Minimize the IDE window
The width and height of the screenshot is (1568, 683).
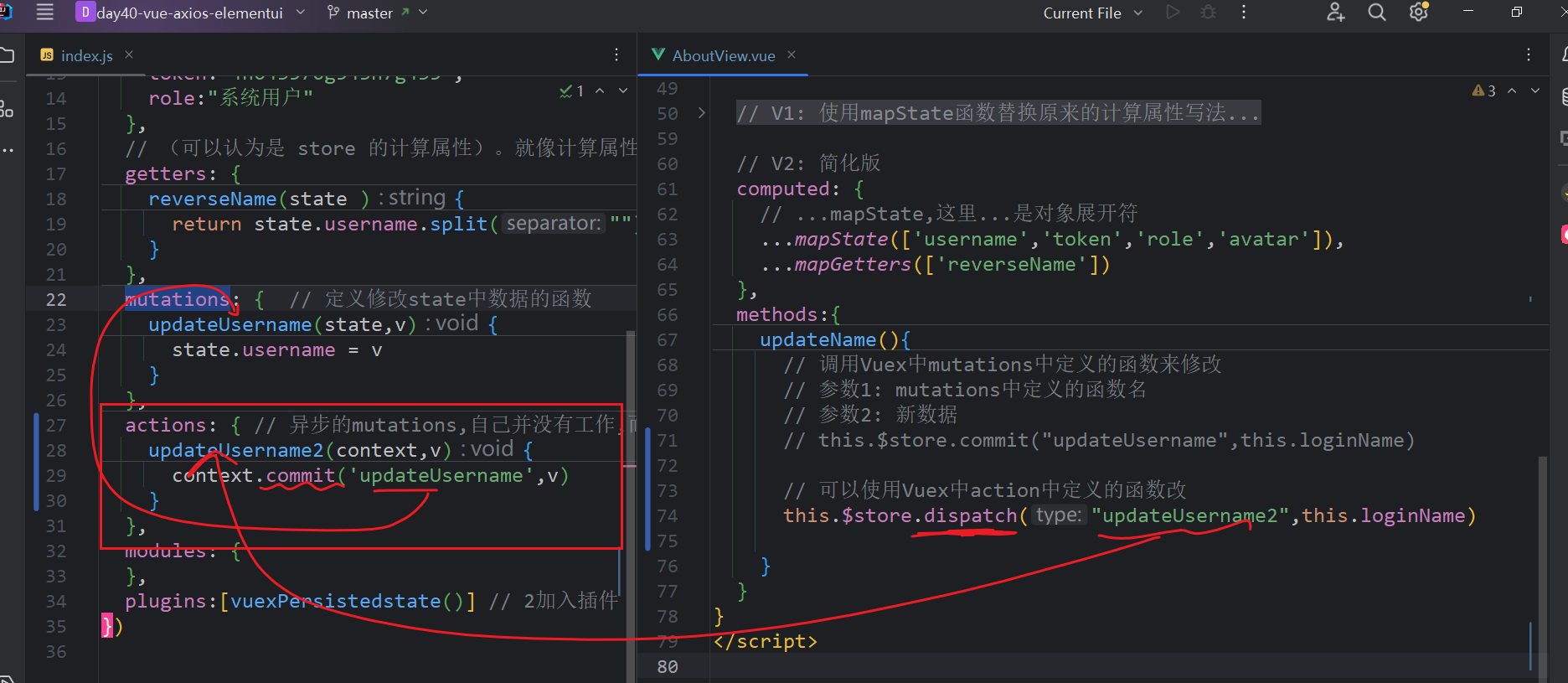click(x=1468, y=12)
